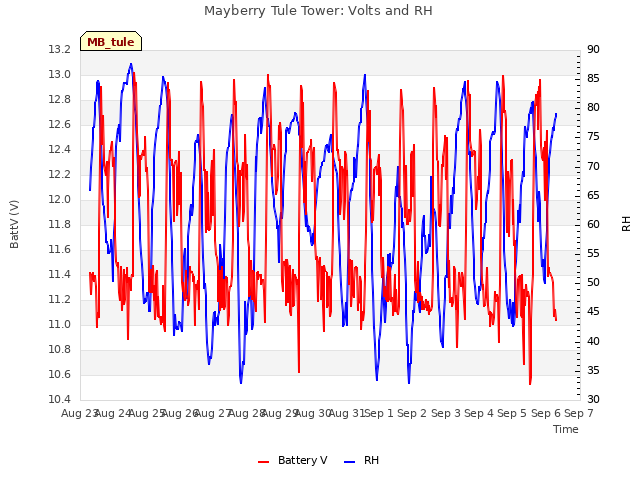Click the 85 right axis tick label
640x480 pixels.
click(593, 78)
